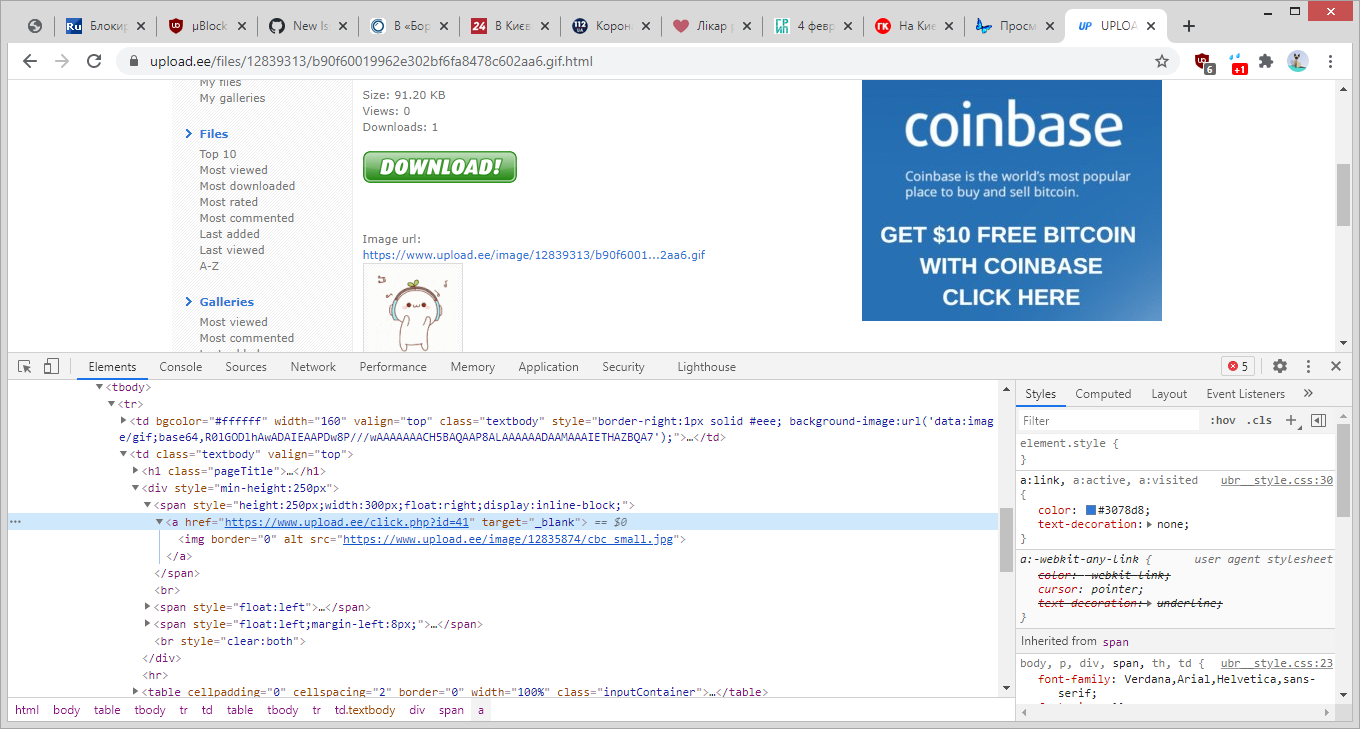
Task: Open the Chrome profile avatar
Action: pos(1297,61)
